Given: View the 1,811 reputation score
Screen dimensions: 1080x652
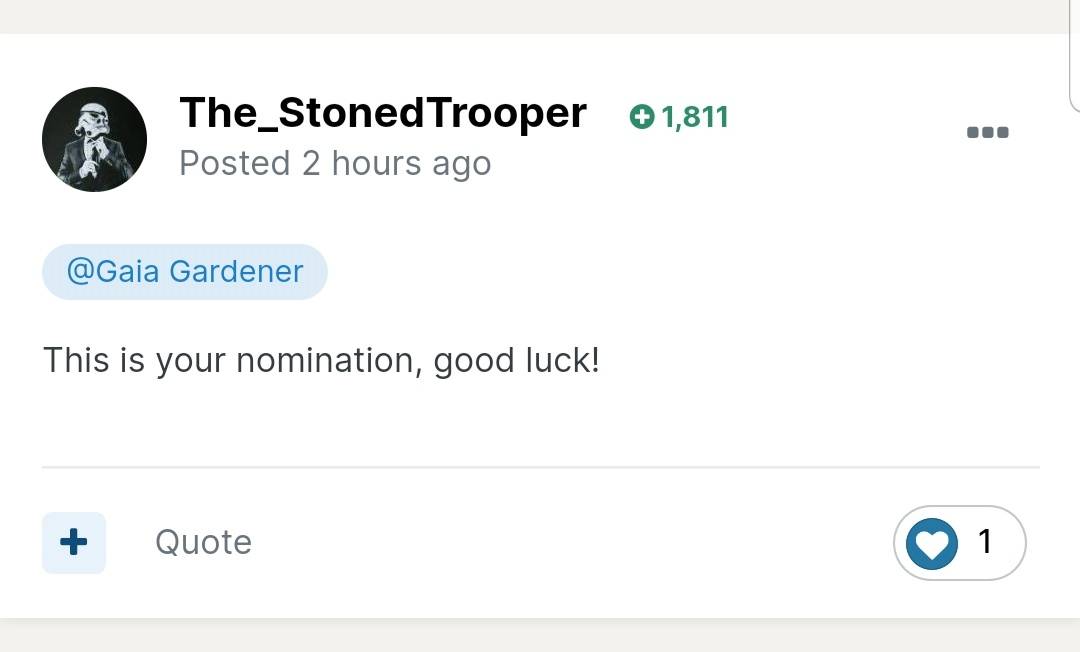Looking at the screenshot, I should point(694,117).
